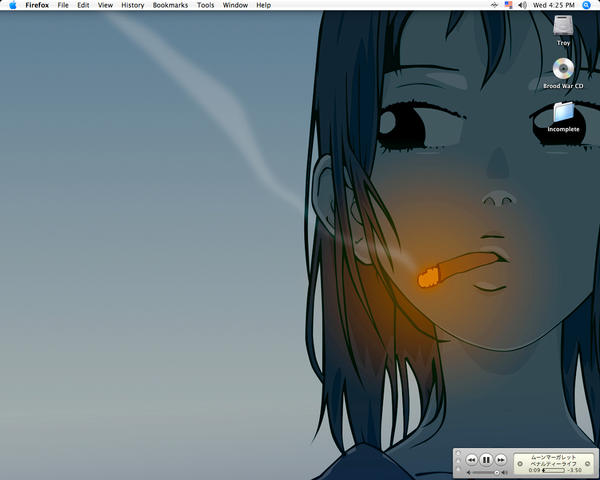Image resolution: width=600 pixels, height=480 pixels.
Task: Open the View menu
Action: pos(105,5)
